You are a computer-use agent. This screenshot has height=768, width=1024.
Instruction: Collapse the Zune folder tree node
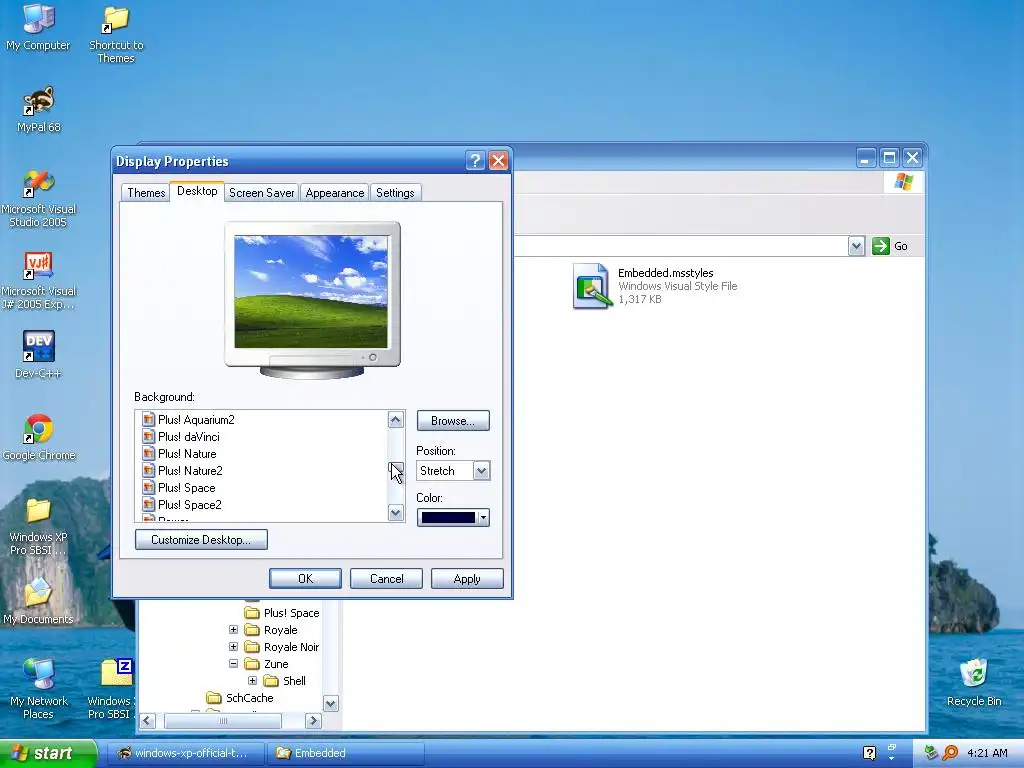pyautogui.click(x=233, y=664)
